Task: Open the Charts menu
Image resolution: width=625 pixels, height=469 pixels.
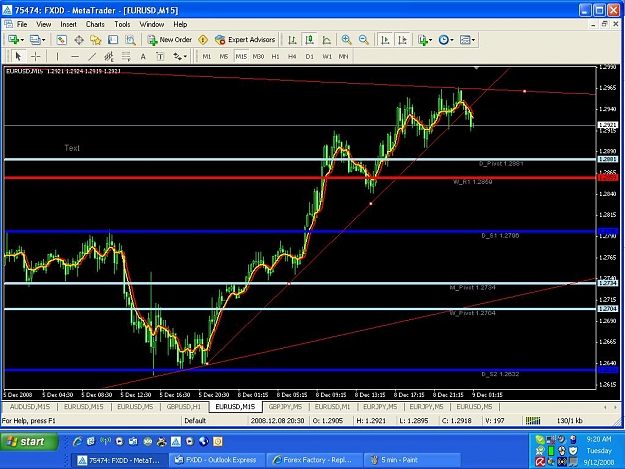Action: click(x=95, y=24)
